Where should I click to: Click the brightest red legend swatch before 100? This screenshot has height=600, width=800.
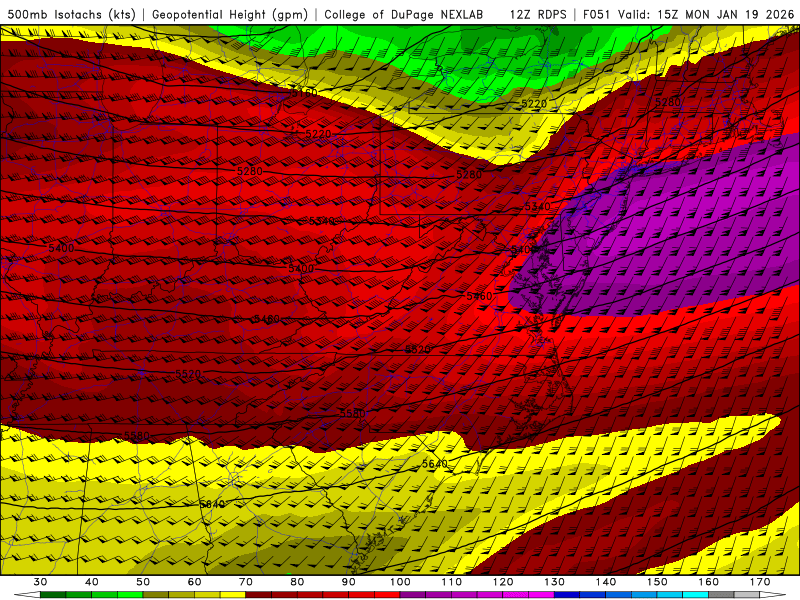(x=387, y=594)
